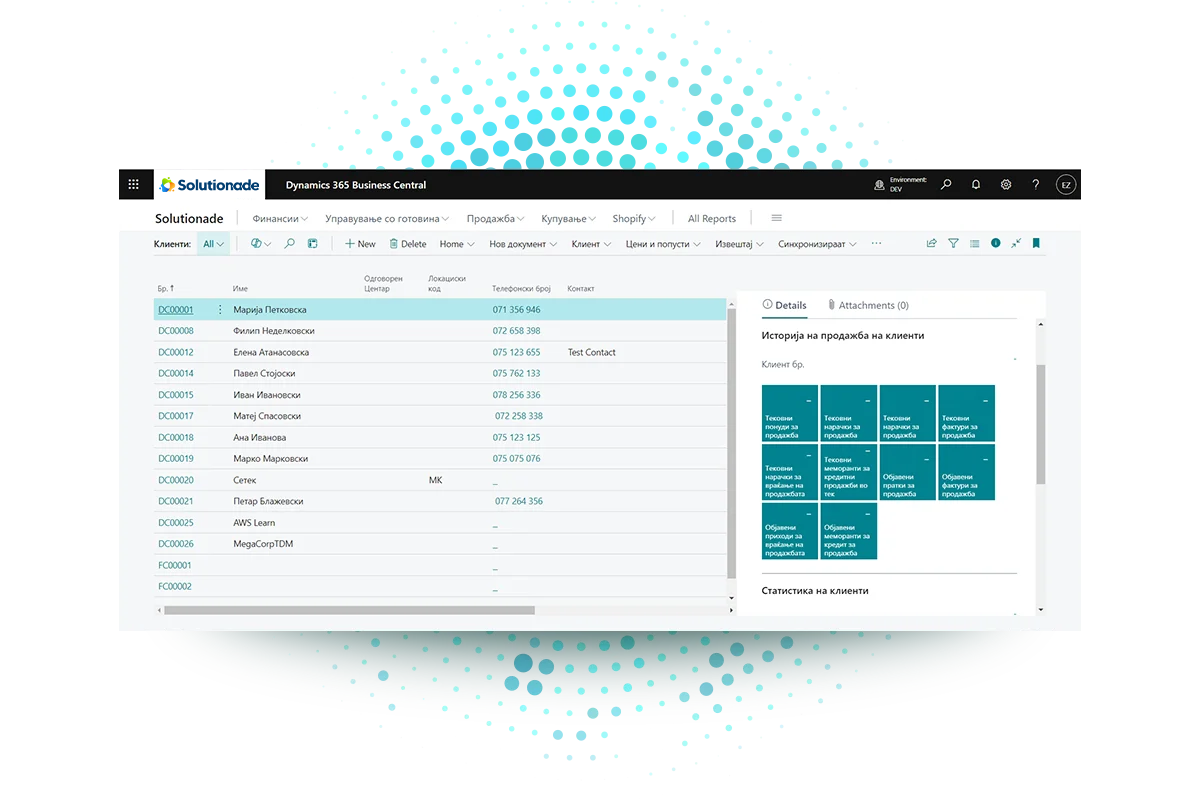
Task: Open customer DC00020 link
Action: (x=176, y=480)
